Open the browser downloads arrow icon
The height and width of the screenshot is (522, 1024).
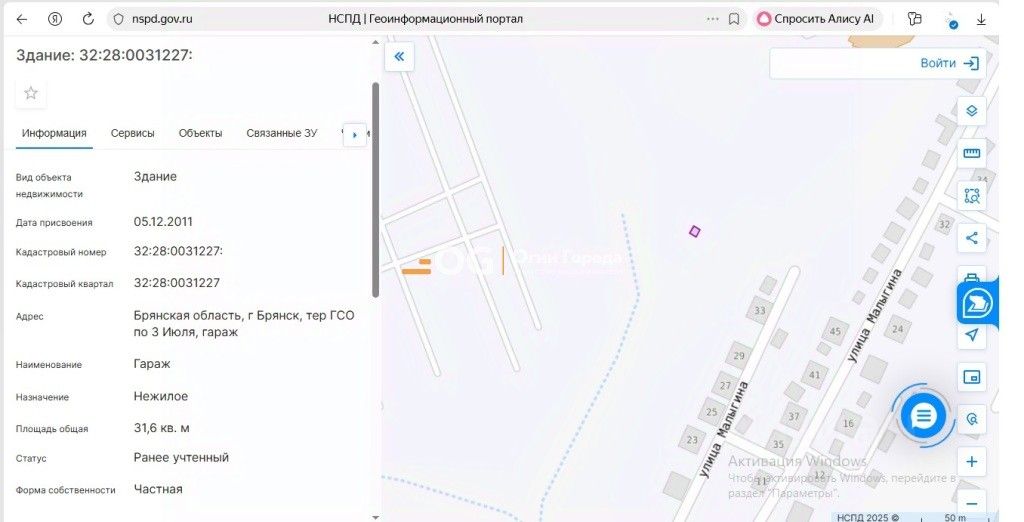click(981, 20)
